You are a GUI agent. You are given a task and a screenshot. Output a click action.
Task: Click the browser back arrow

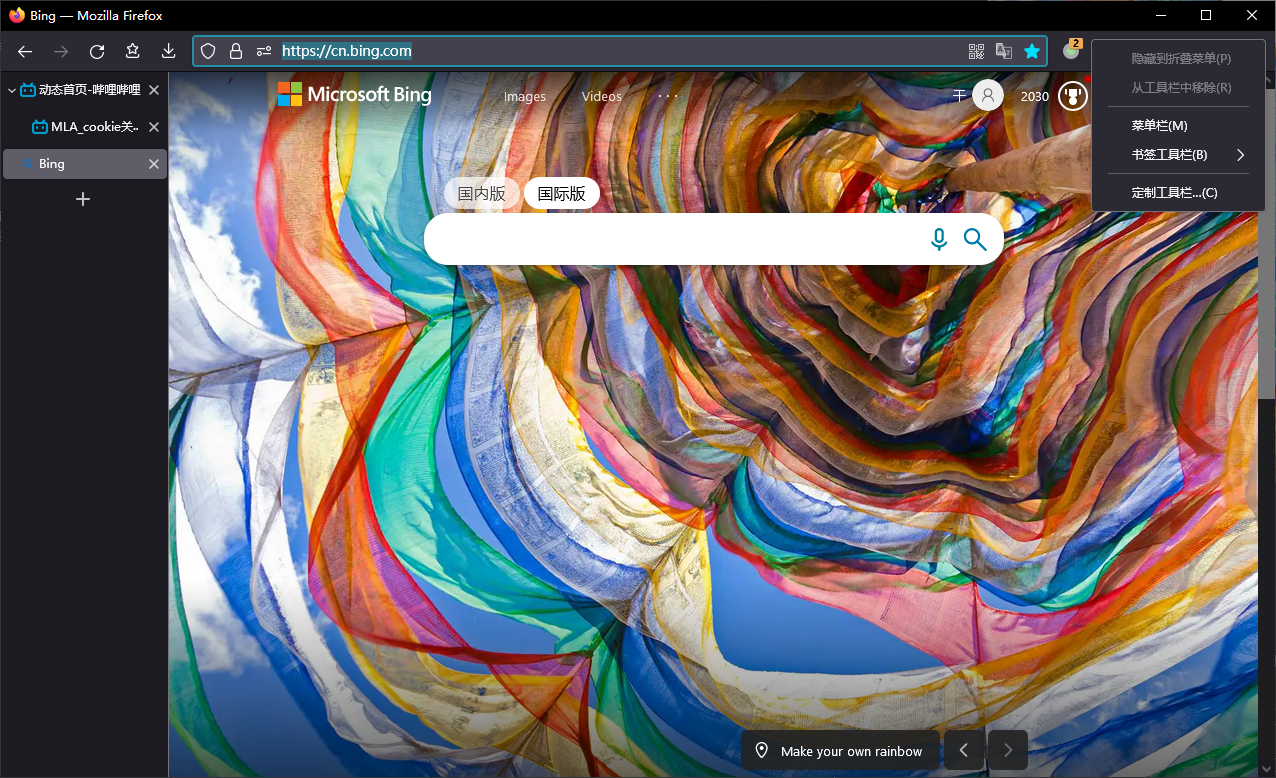[x=25, y=52]
